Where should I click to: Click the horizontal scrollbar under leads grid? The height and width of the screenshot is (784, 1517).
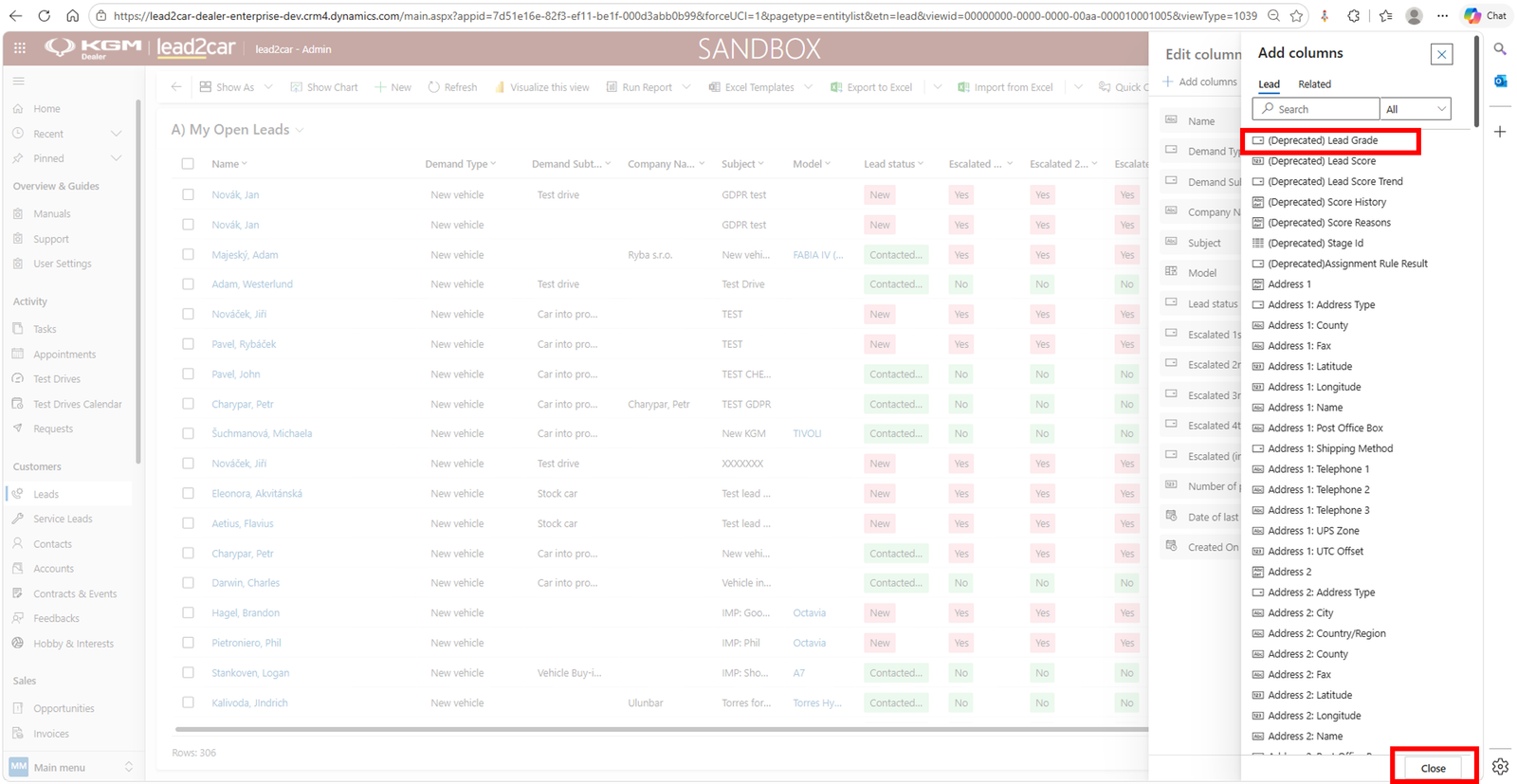click(661, 729)
